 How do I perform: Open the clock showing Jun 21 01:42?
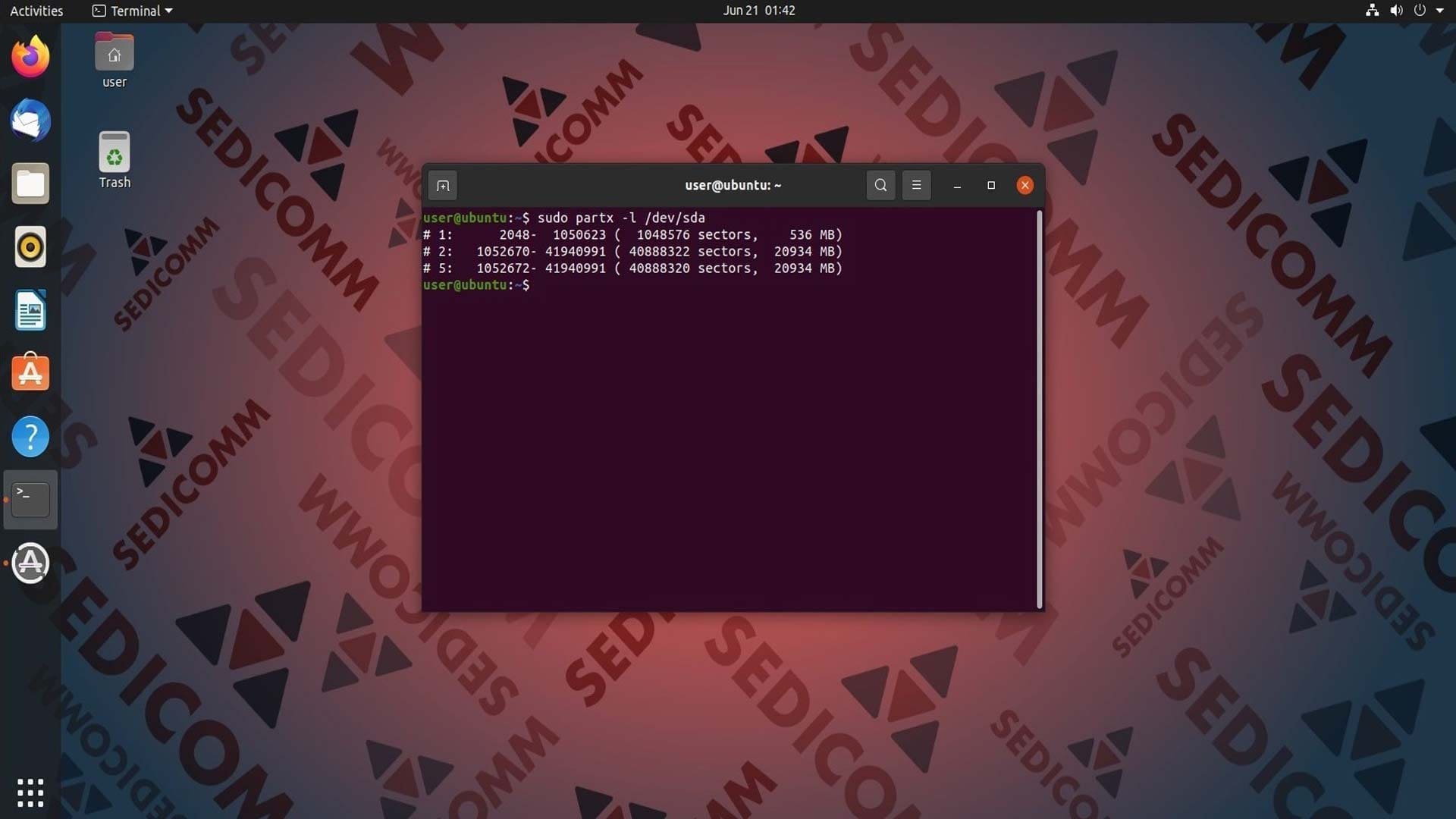pyautogui.click(x=758, y=11)
